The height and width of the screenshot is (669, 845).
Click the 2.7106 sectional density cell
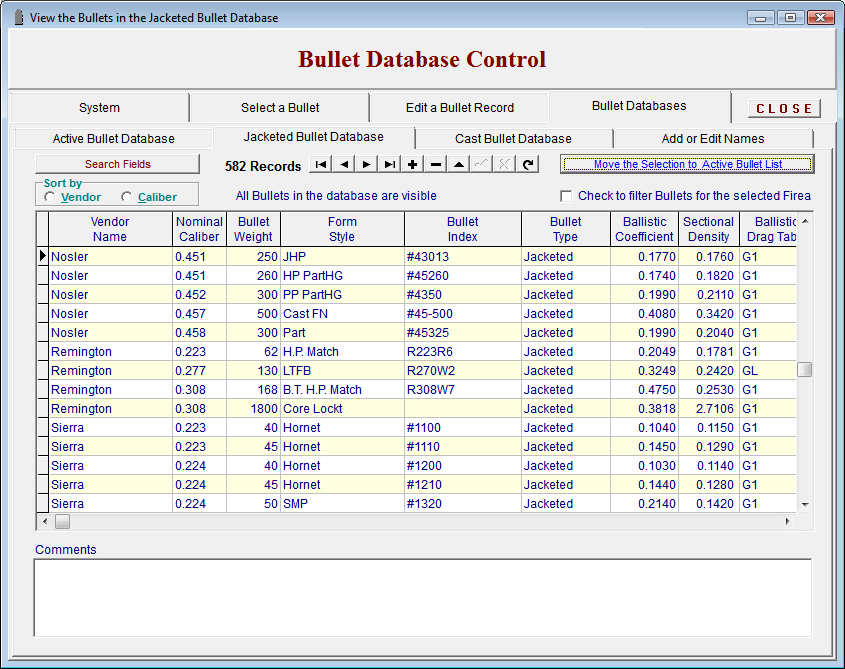709,409
